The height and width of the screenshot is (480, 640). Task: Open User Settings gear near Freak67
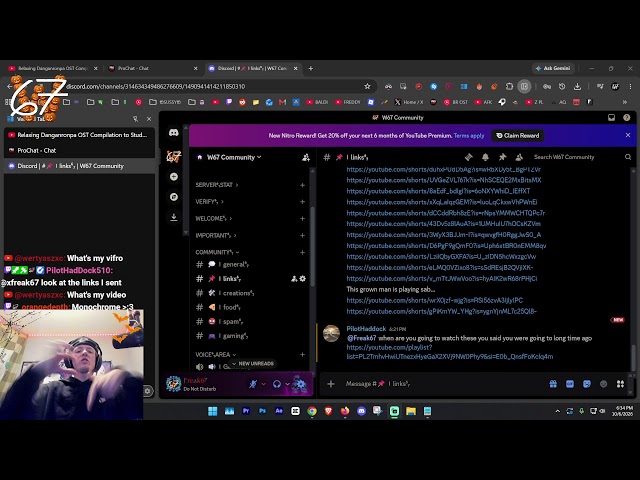point(300,384)
